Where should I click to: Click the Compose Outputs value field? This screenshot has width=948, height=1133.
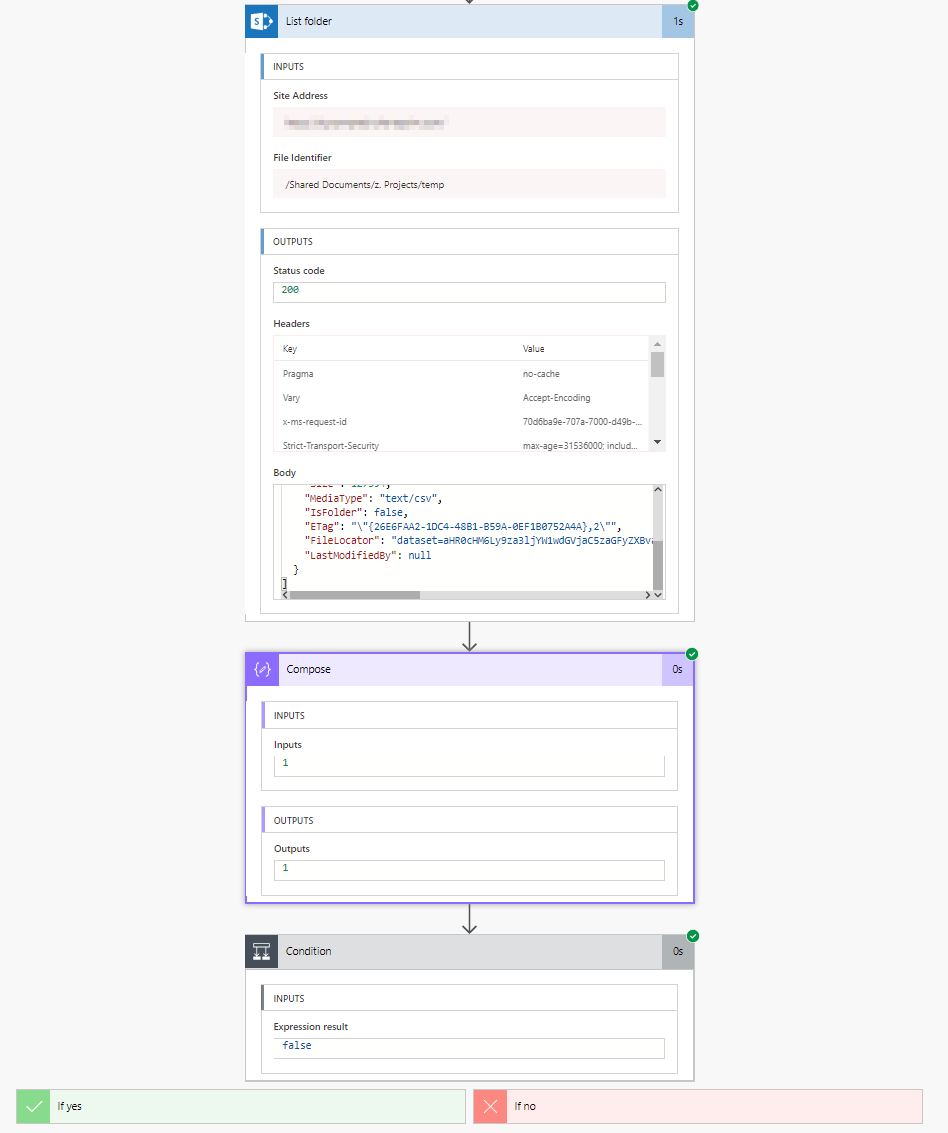tap(470, 870)
